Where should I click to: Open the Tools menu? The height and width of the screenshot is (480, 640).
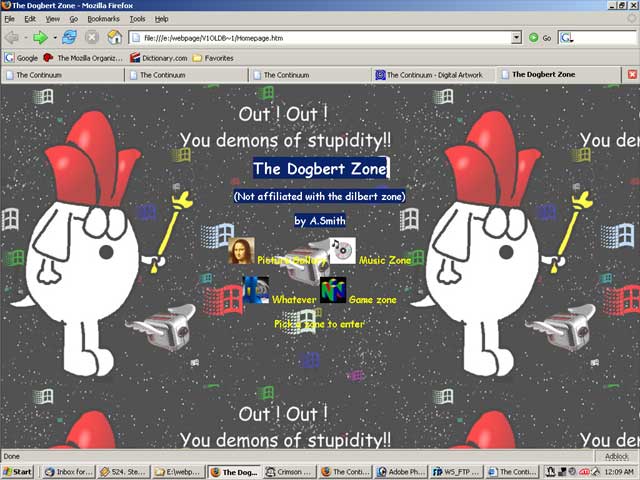click(x=136, y=18)
